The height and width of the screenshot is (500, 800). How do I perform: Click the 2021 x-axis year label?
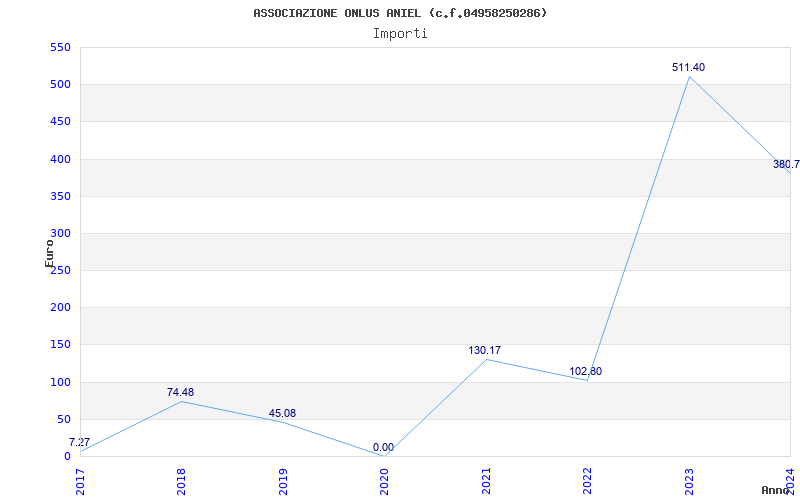486,481
